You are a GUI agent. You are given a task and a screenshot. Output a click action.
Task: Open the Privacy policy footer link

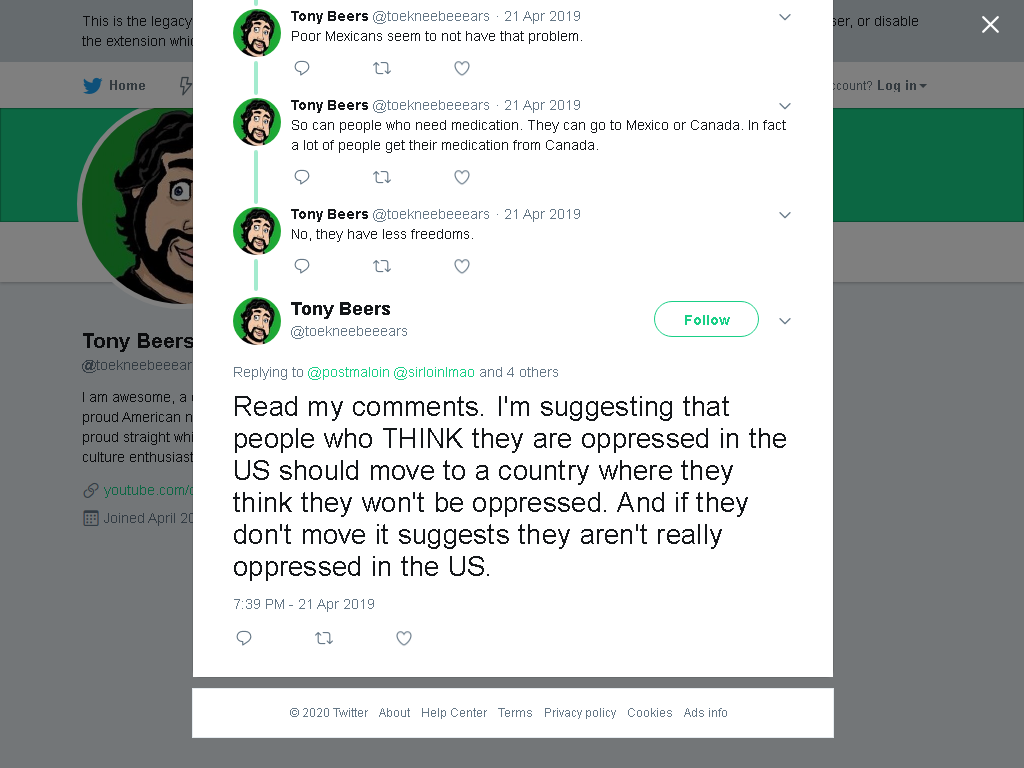[580, 712]
